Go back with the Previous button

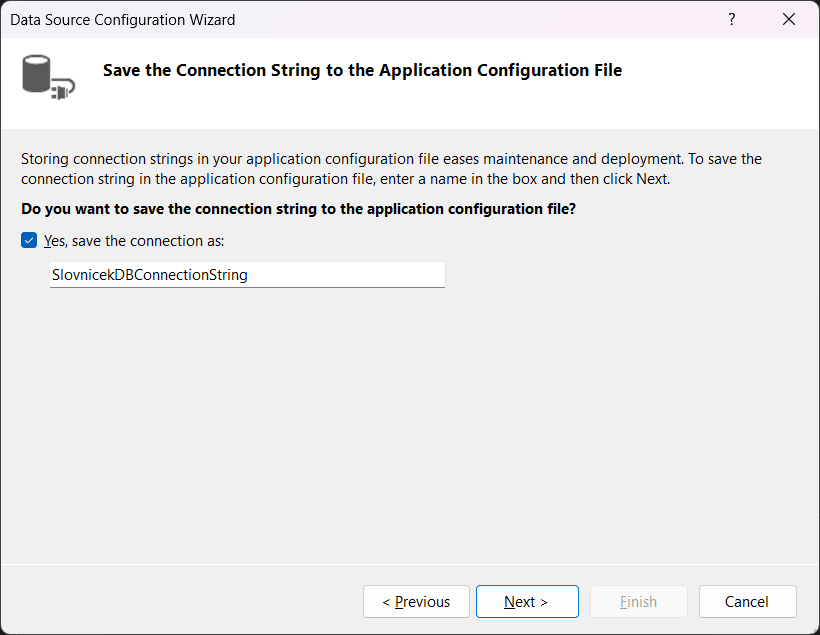416,602
